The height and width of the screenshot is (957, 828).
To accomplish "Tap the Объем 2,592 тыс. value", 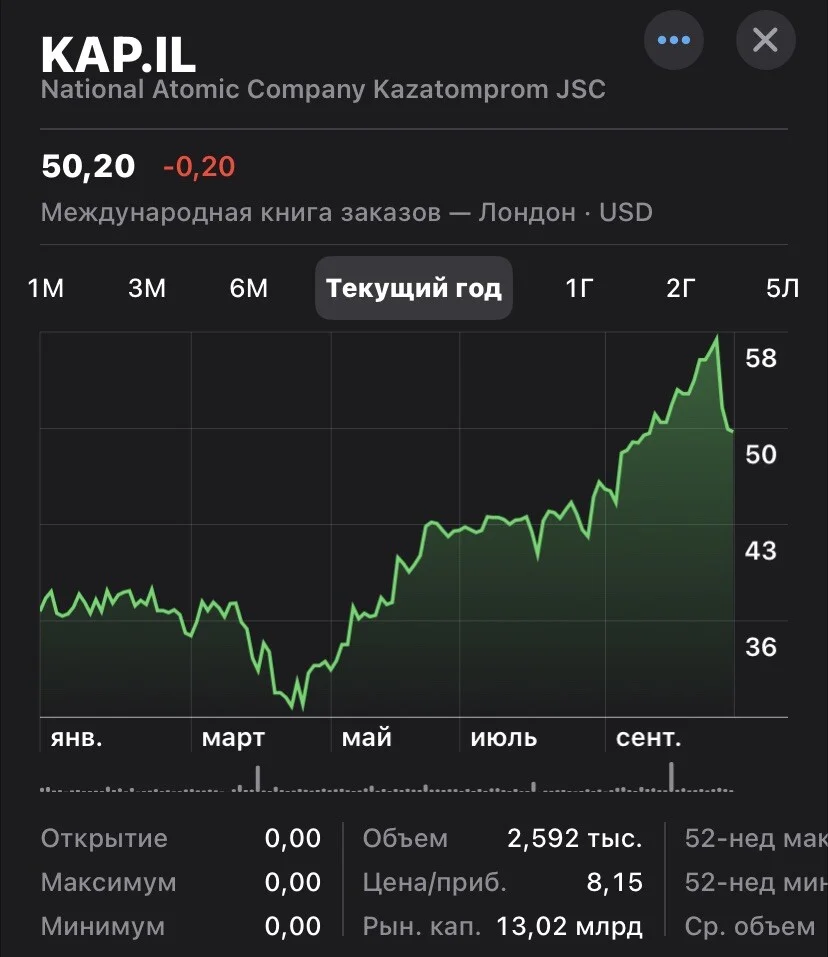I will [x=575, y=839].
